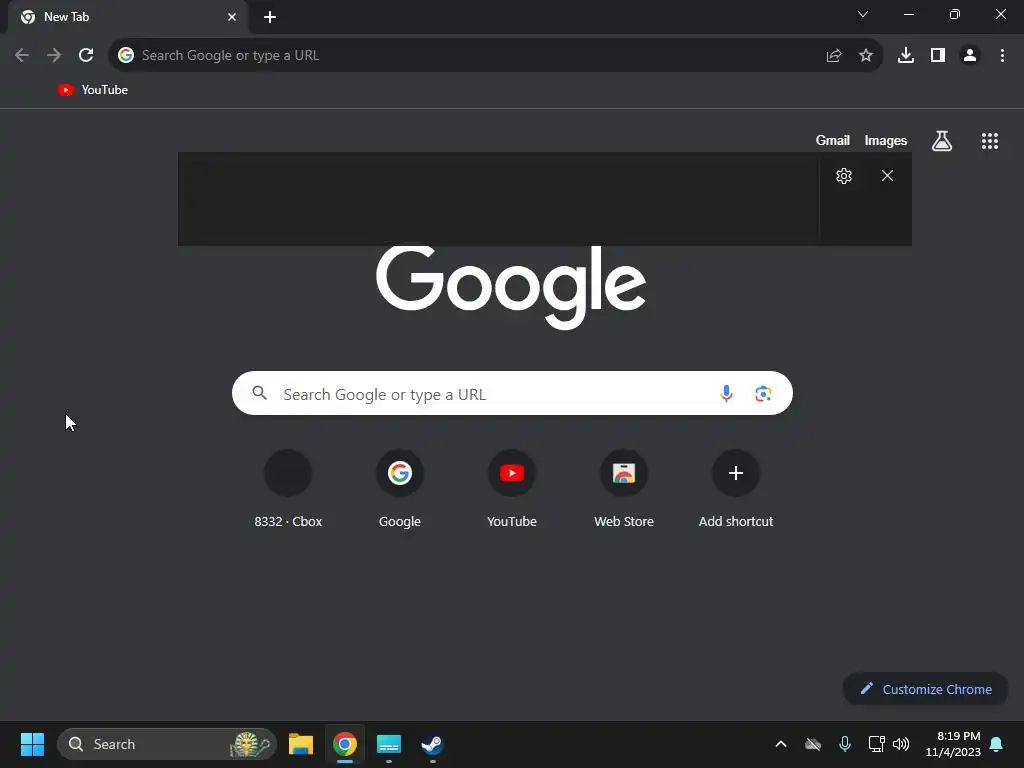The height and width of the screenshot is (768, 1024).
Task: Bookmark this tab with the star icon
Action: coord(866,56)
